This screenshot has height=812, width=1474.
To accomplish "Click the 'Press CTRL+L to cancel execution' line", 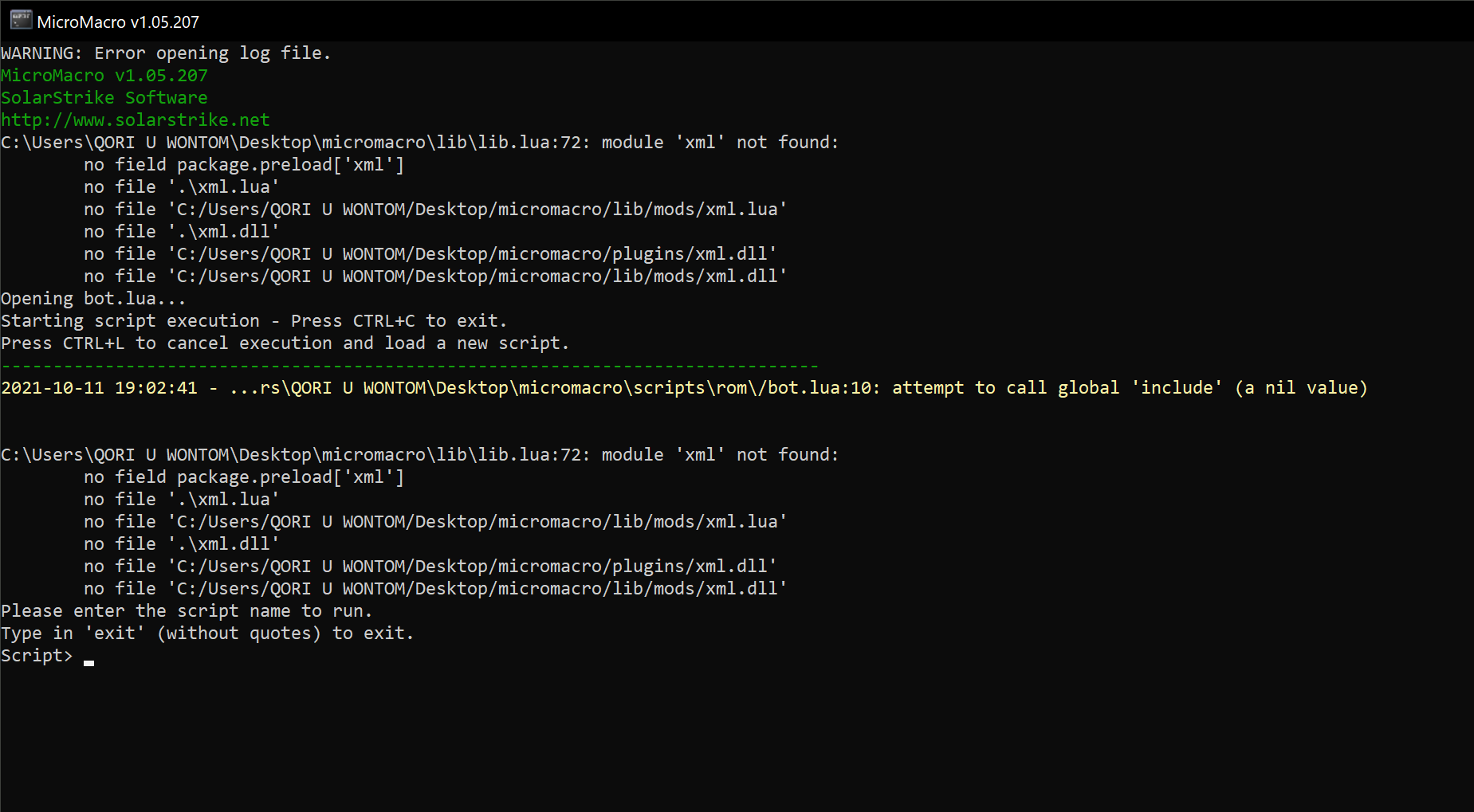I will [285, 343].
